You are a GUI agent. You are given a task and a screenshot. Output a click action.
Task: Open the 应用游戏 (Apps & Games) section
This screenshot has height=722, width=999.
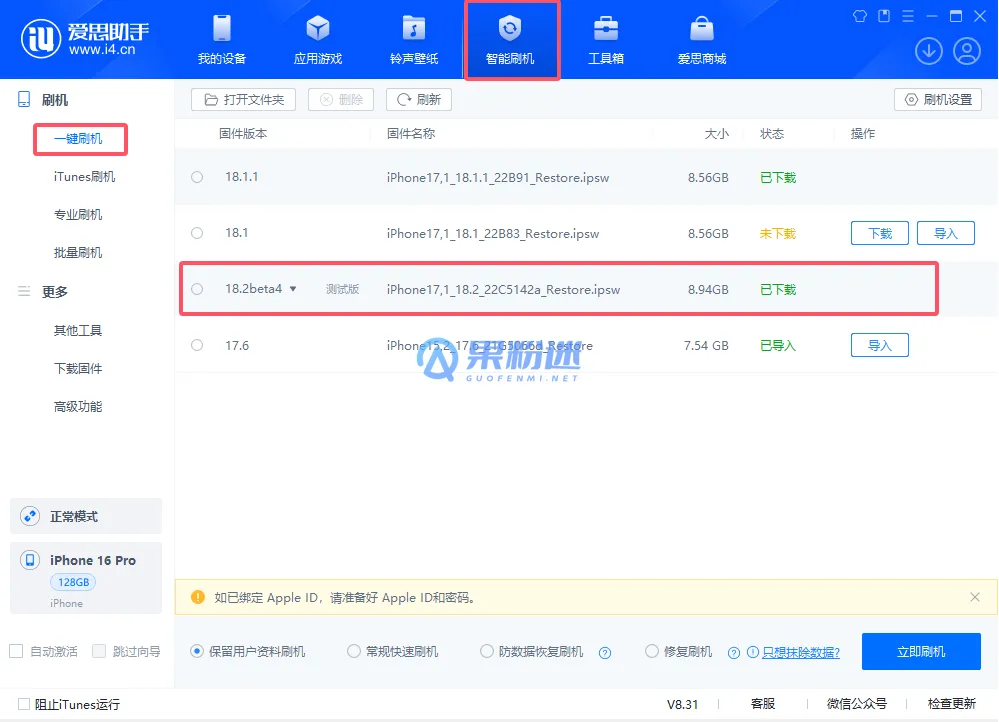coord(317,40)
